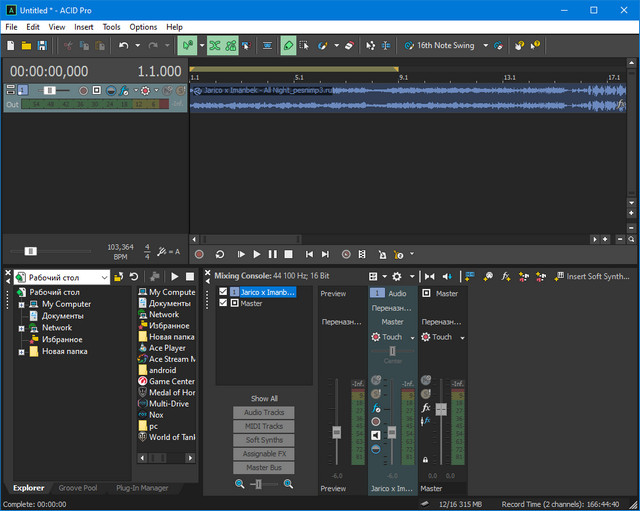Click the Master Bus button

click(x=265, y=468)
